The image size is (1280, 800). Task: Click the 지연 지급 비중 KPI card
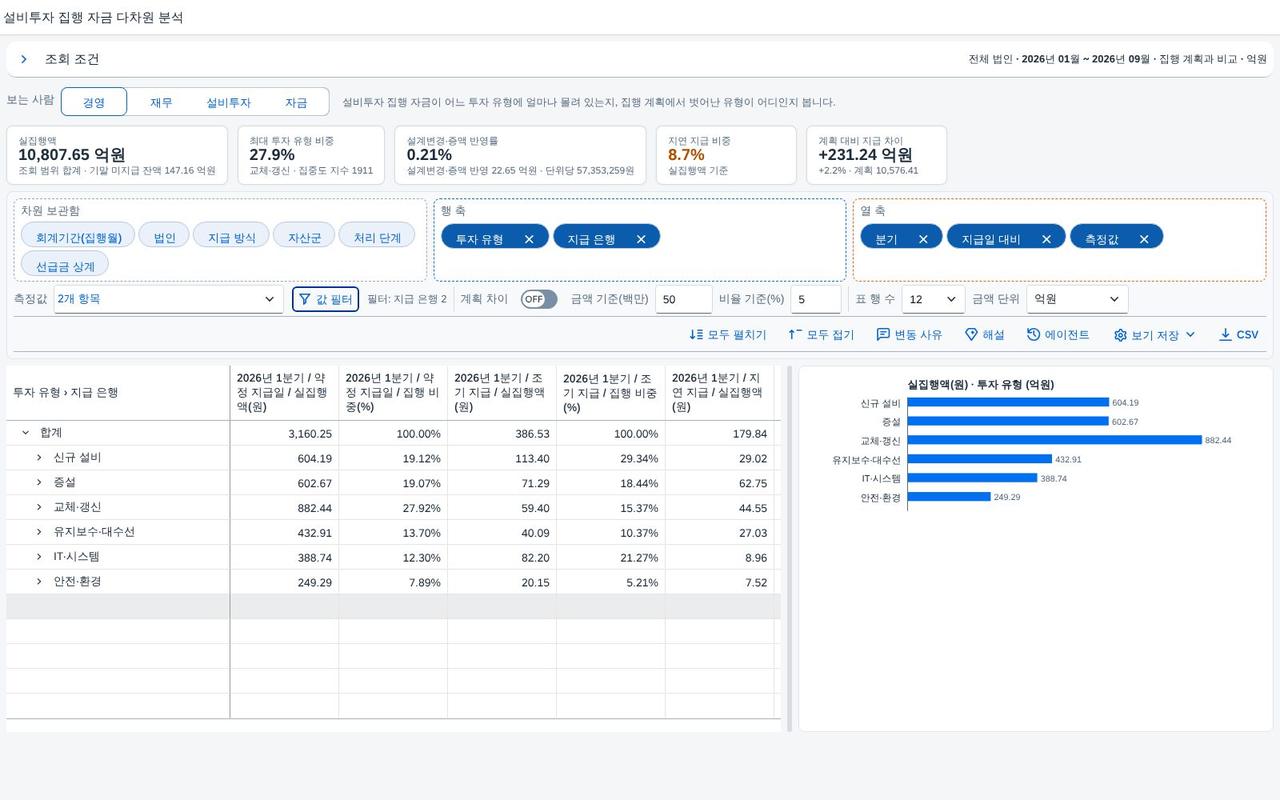pos(726,155)
